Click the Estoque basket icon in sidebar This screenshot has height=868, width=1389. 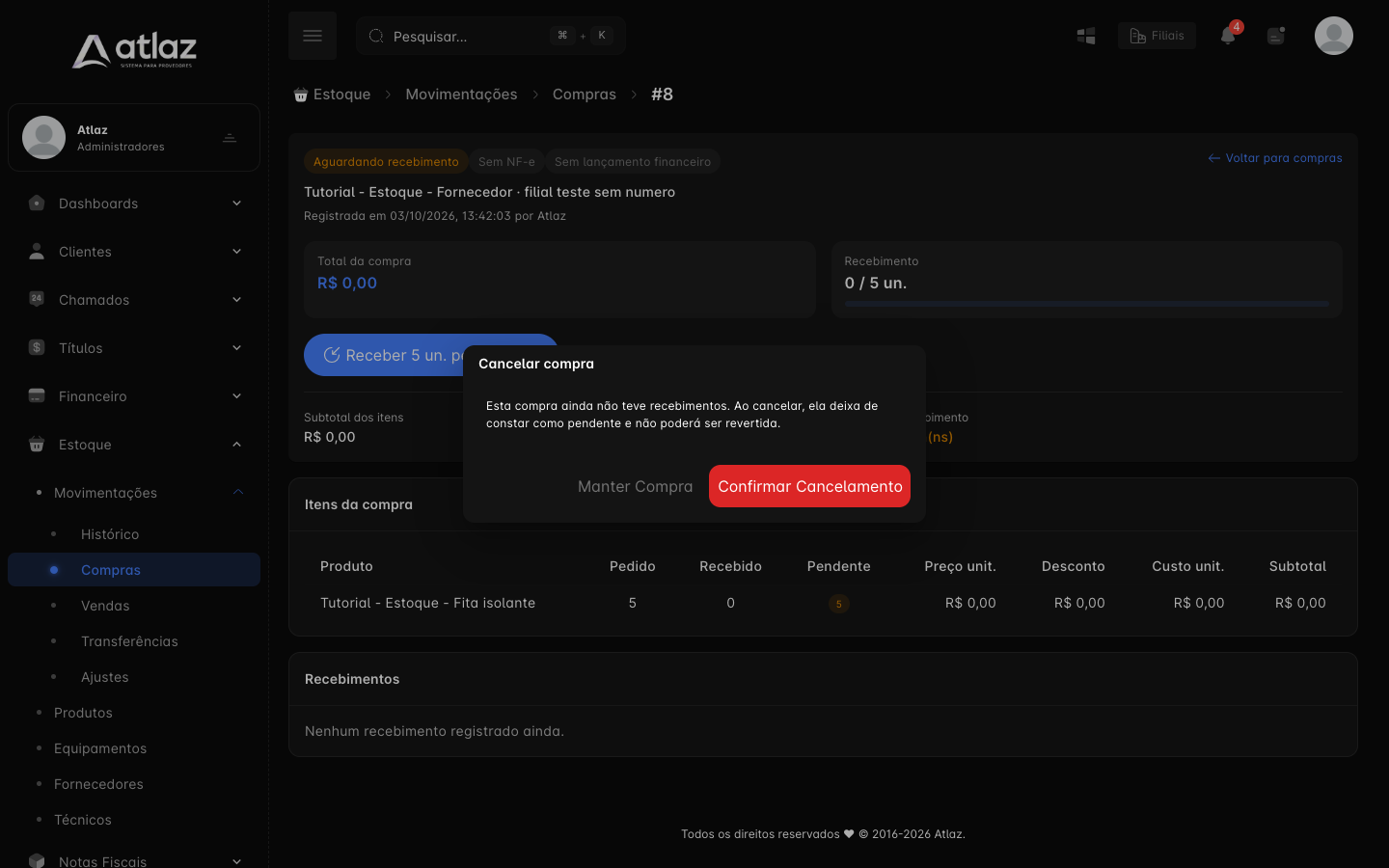coord(37,444)
